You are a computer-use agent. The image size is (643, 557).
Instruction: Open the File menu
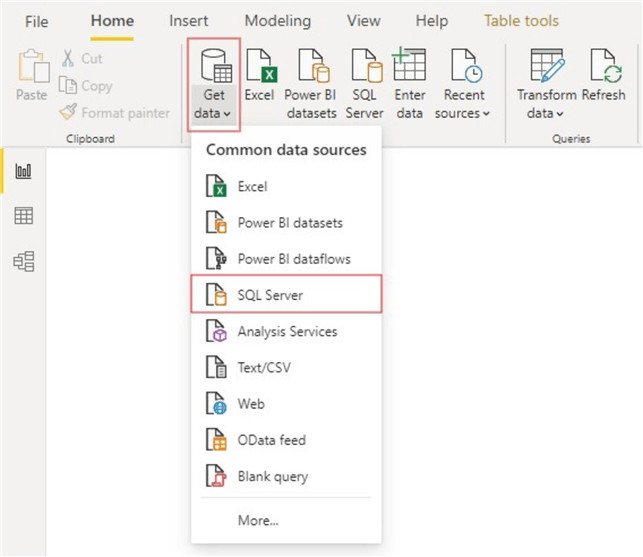pos(36,21)
